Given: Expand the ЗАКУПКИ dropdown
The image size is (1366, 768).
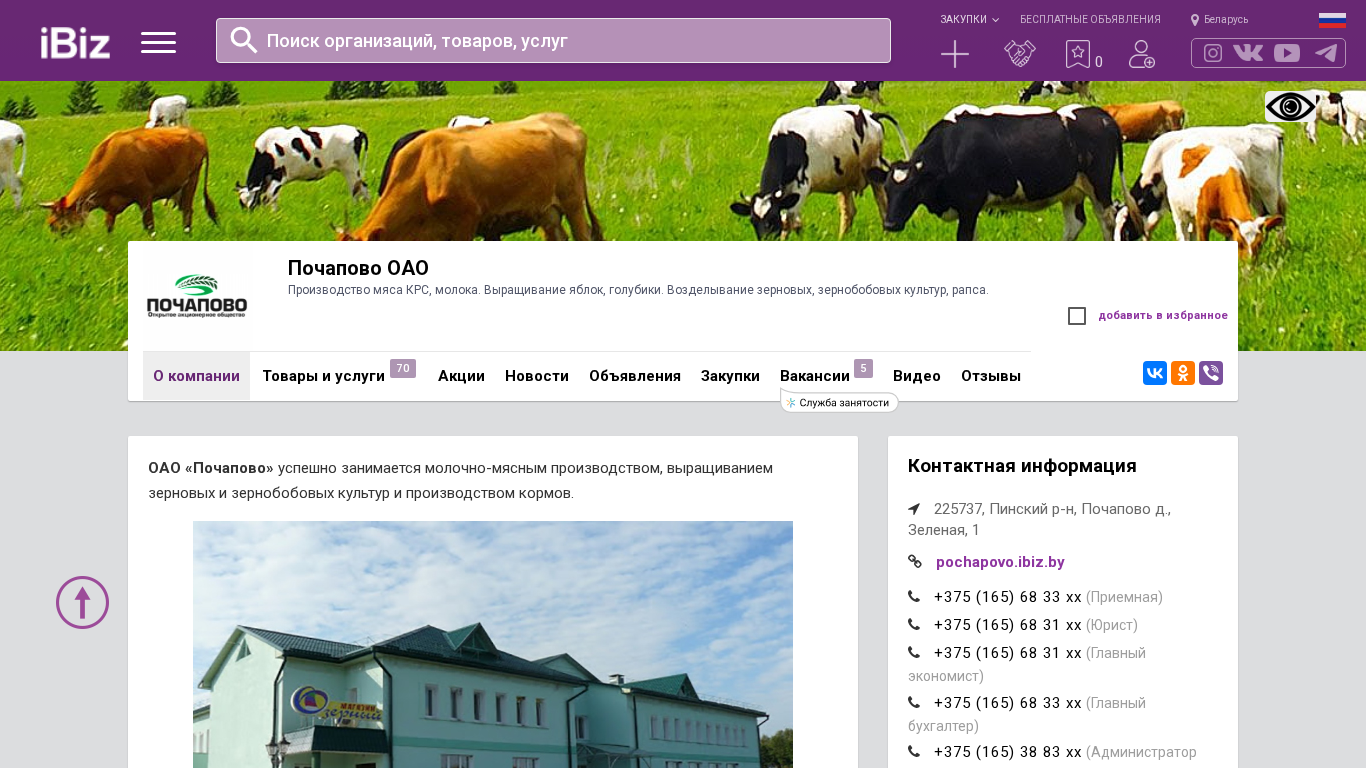Looking at the screenshot, I should coord(969,20).
